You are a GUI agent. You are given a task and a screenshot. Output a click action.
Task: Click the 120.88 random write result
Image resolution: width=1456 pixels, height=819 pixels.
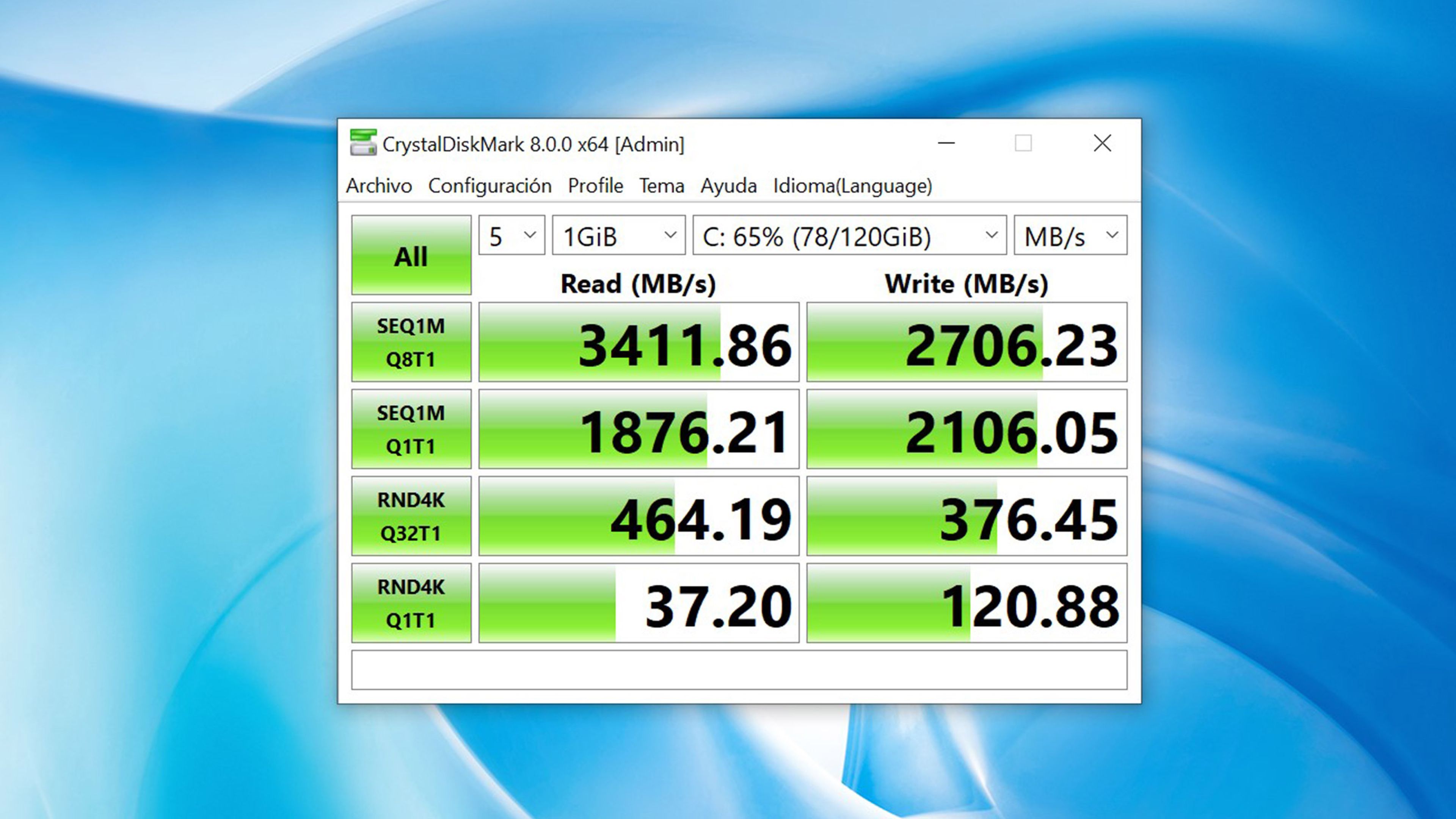966,604
